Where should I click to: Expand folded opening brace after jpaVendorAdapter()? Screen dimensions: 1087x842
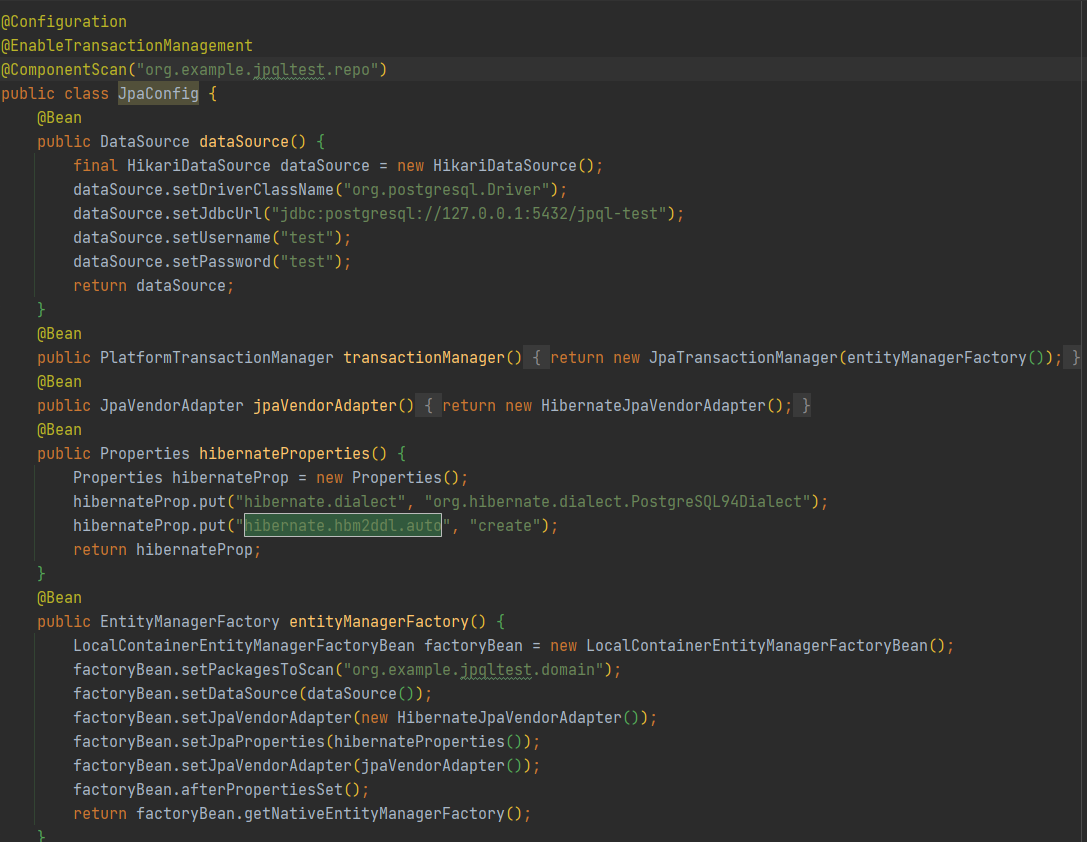(428, 405)
